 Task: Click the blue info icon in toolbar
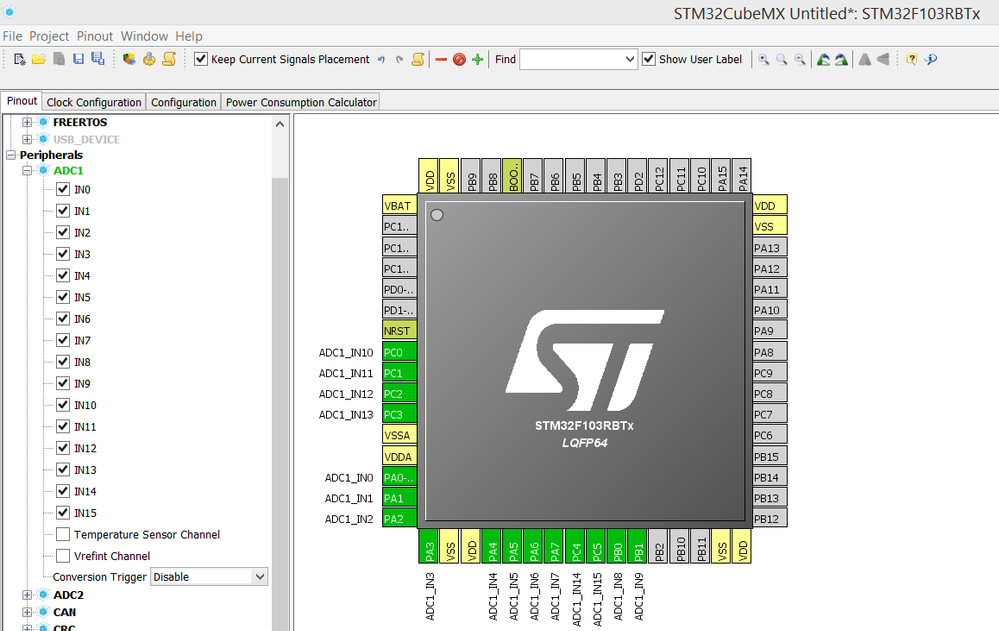(931, 59)
